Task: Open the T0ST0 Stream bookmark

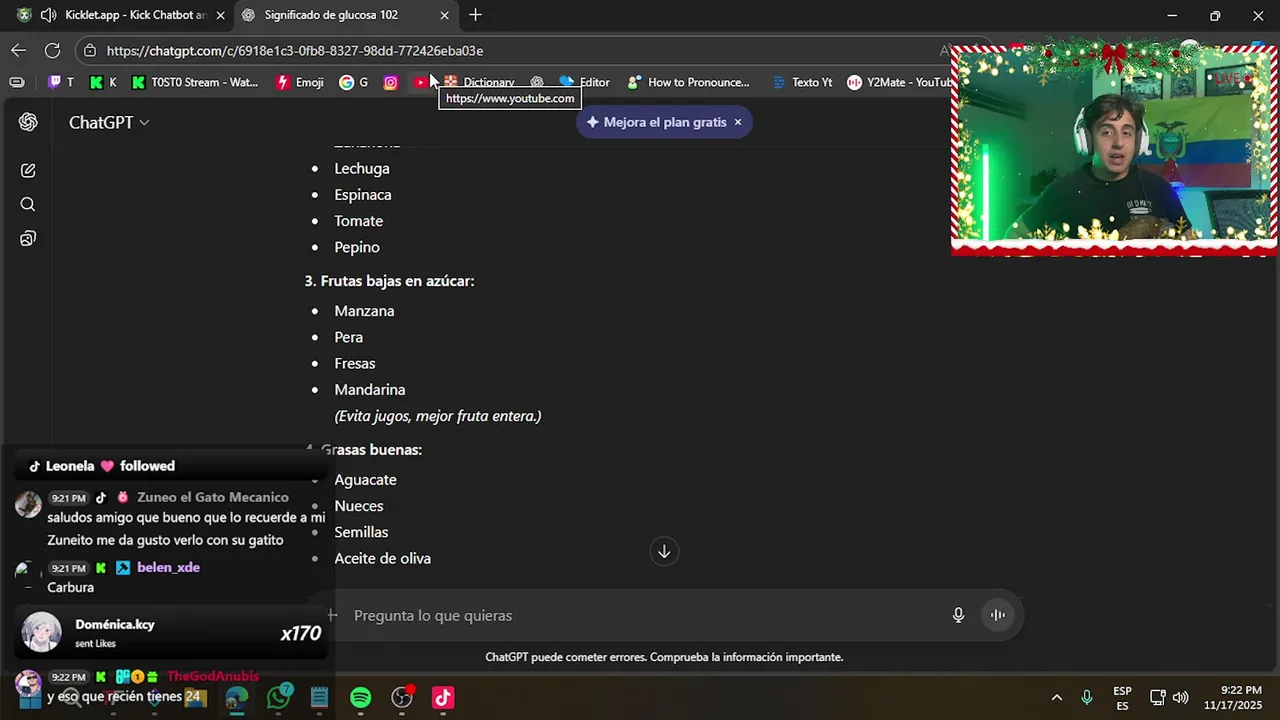Action: click(195, 82)
